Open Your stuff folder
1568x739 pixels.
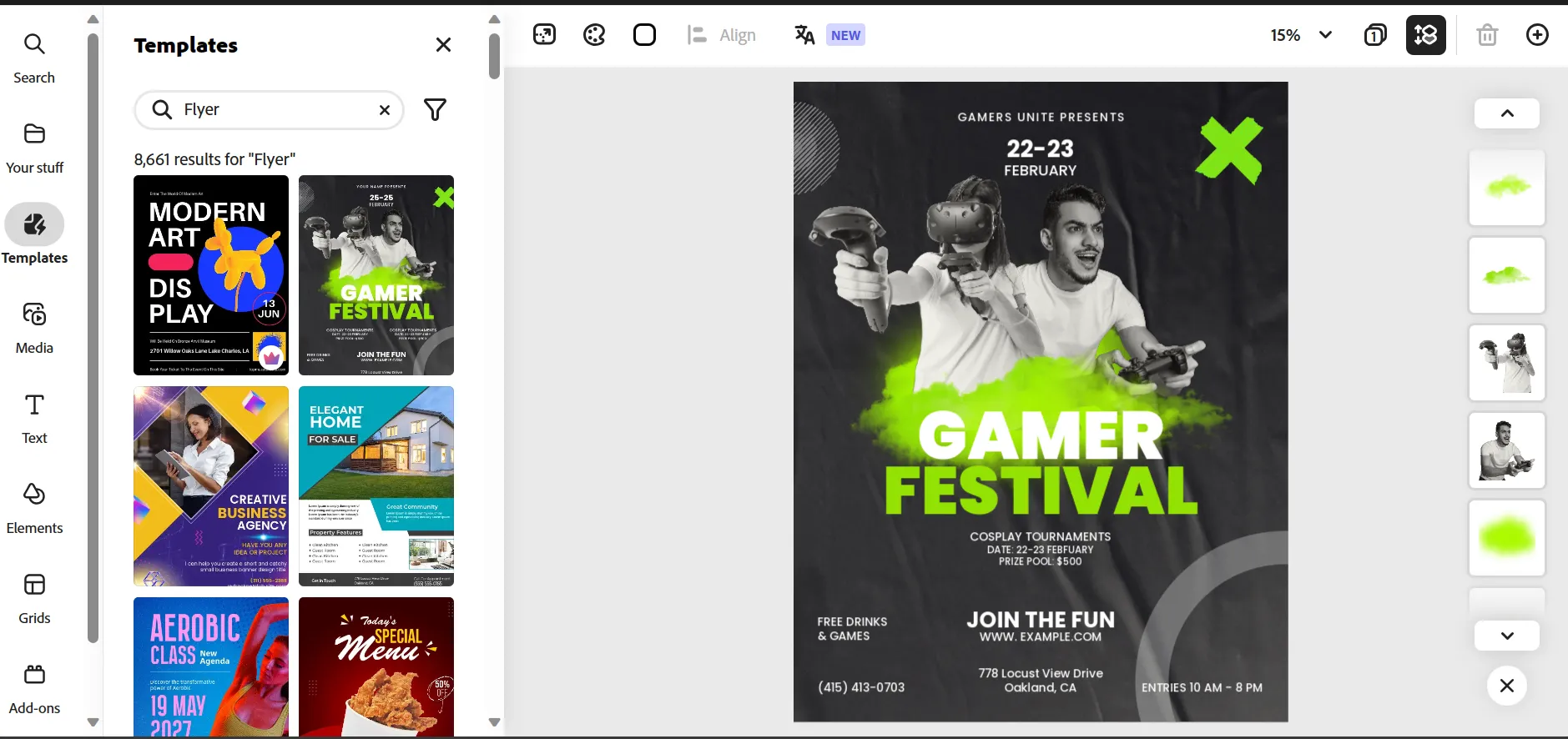coord(34,148)
